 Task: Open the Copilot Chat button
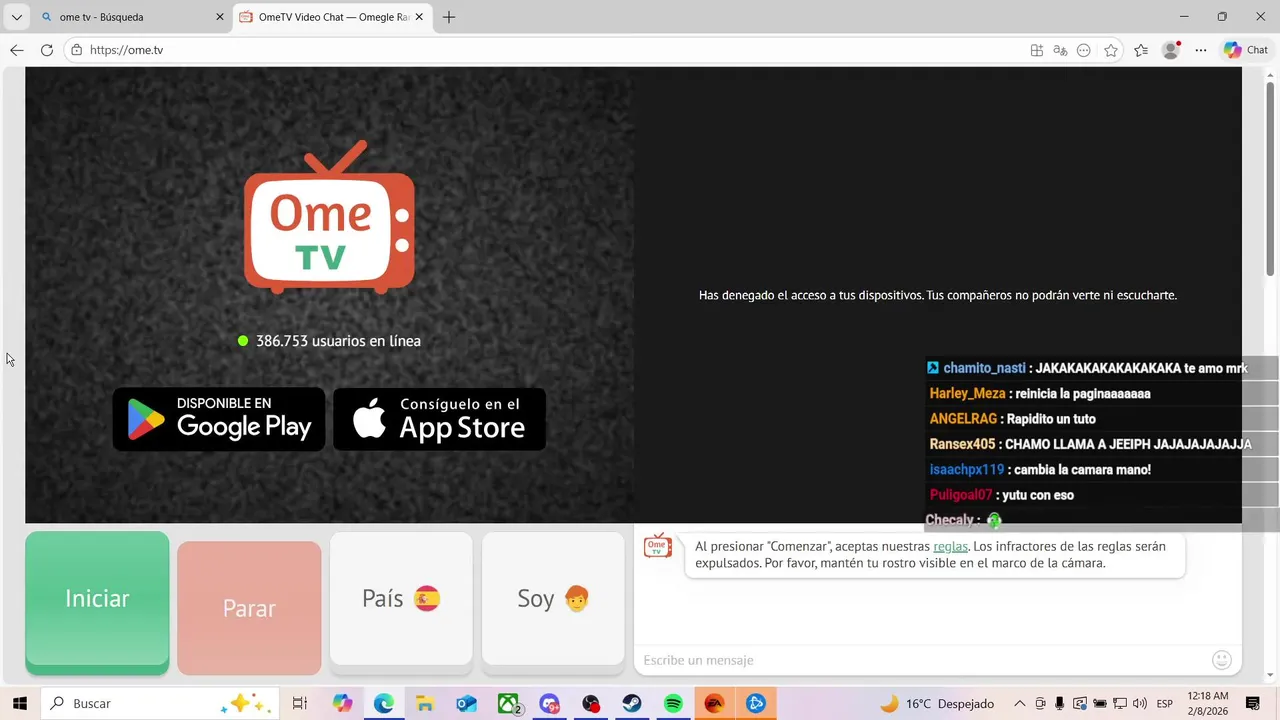tap(1246, 50)
